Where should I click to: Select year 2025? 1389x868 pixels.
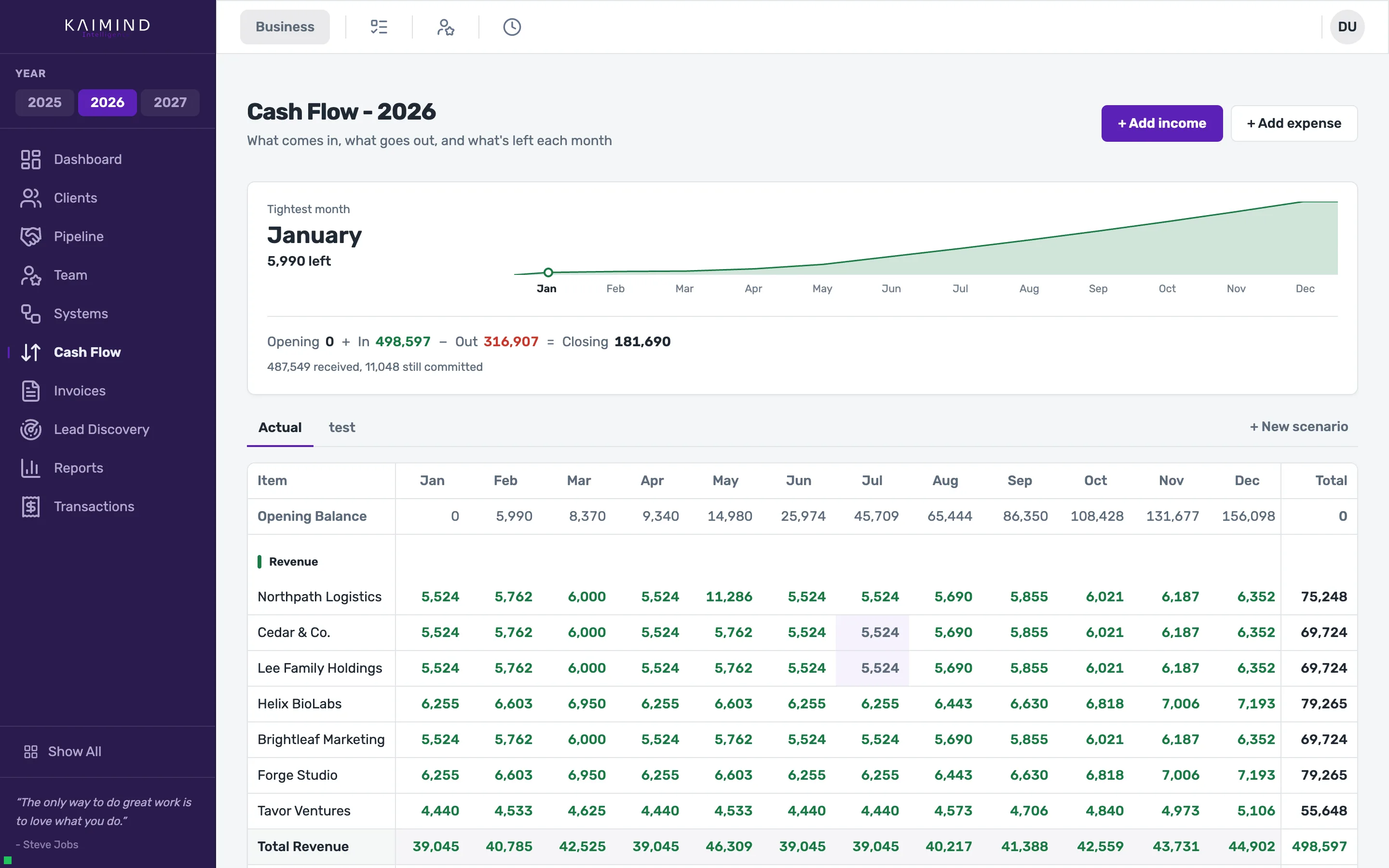(x=45, y=103)
